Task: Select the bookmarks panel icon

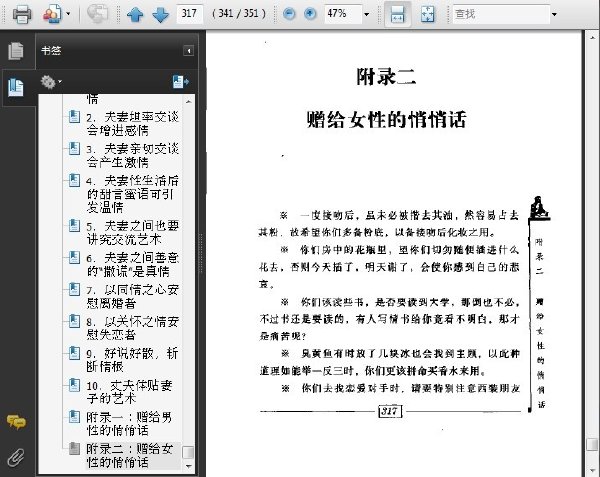Action: [x=16, y=87]
